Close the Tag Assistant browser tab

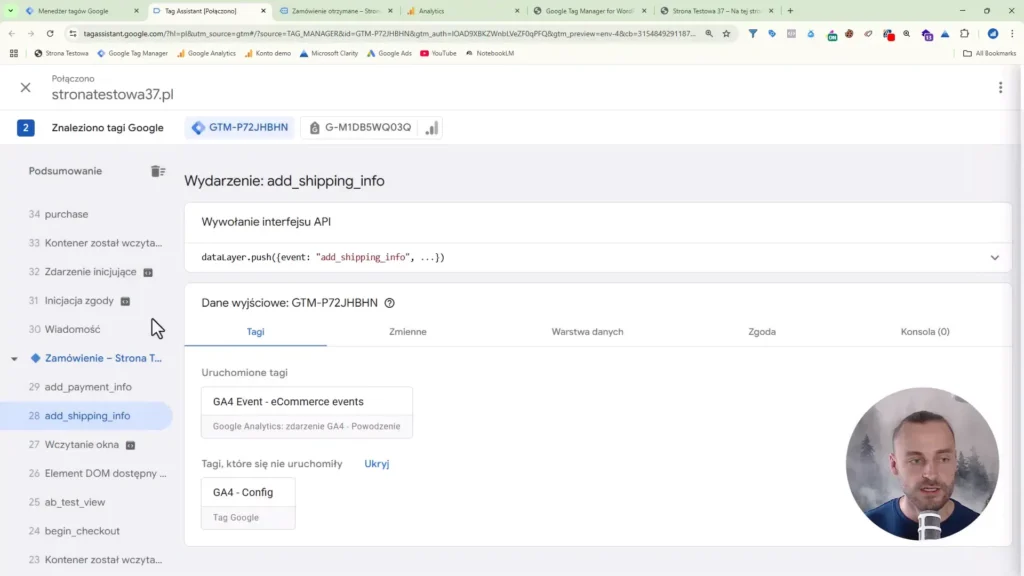tap(263, 10)
